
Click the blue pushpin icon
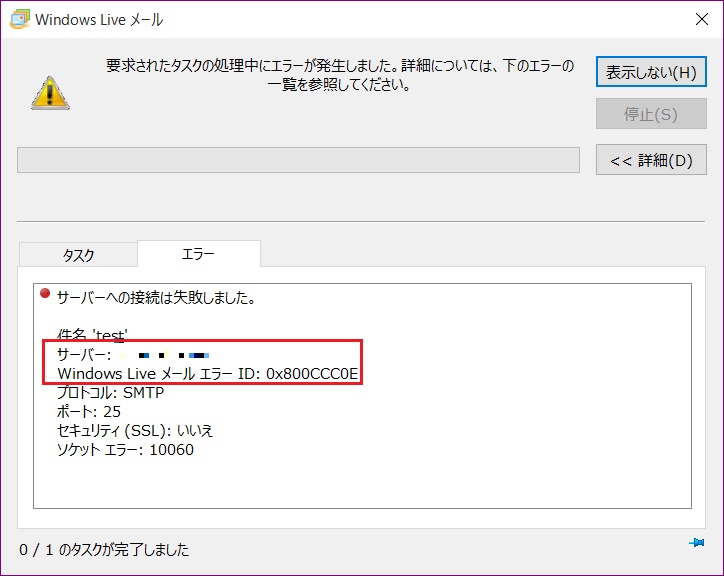(696, 543)
